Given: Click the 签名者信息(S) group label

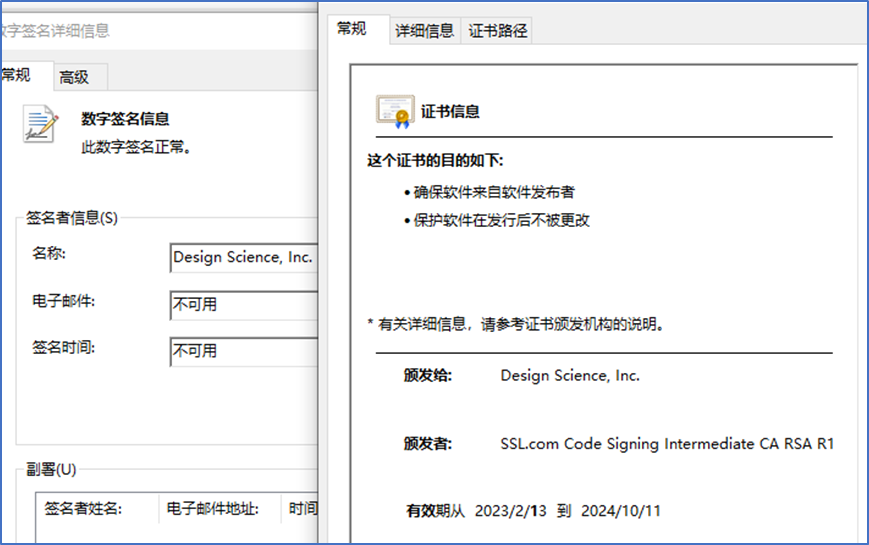Looking at the screenshot, I should click(72, 218).
